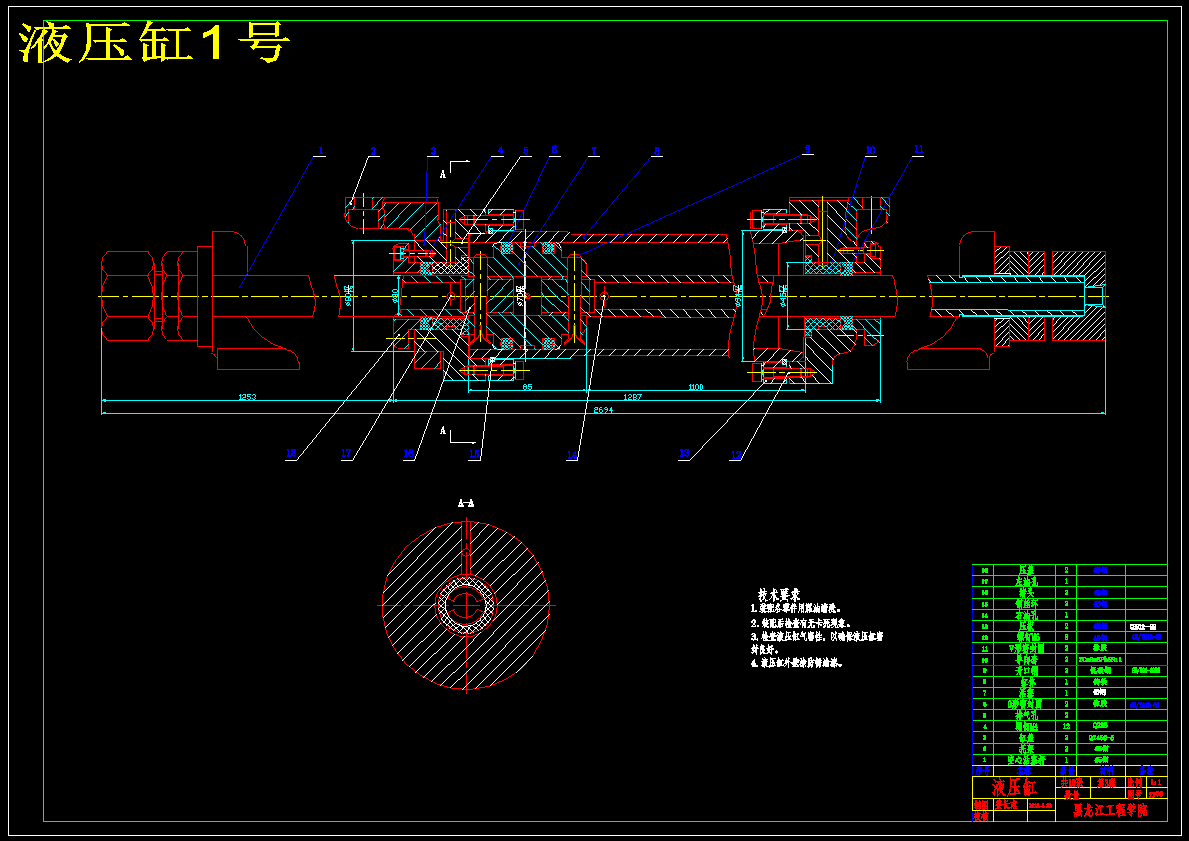Click the 制图 label in title block
This screenshot has height=841, width=1189.
pos(981,805)
